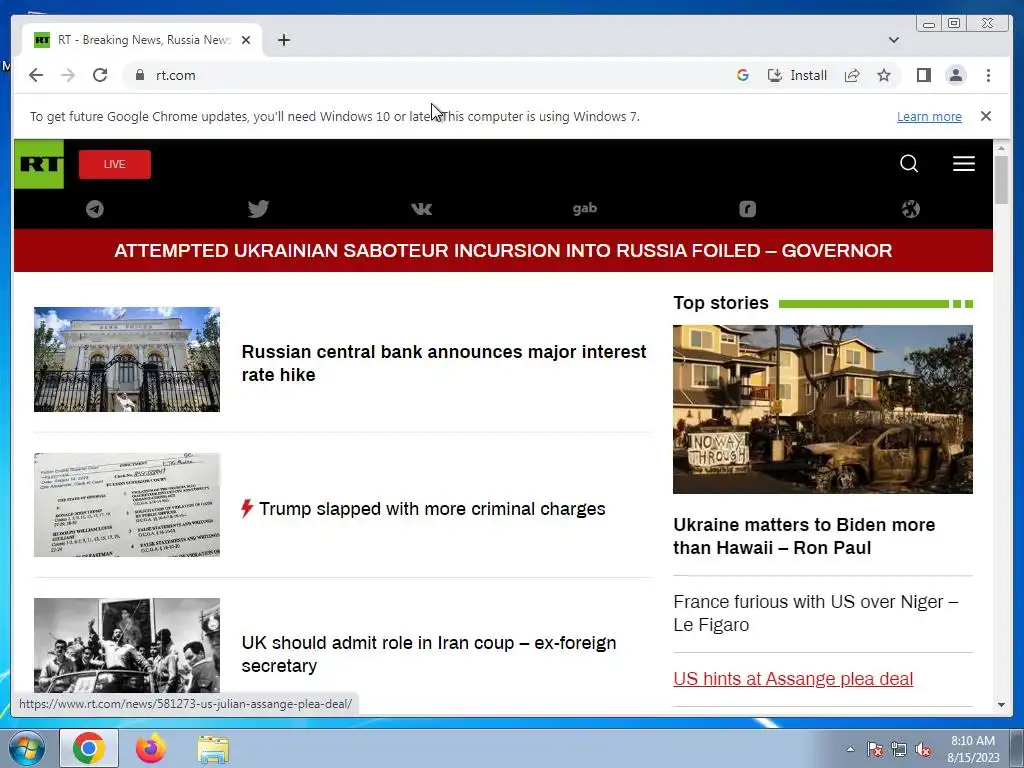The width and height of the screenshot is (1024, 768).
Task: Open Trump slapped with criminal charges headline
Action: [x=432, y=509]
